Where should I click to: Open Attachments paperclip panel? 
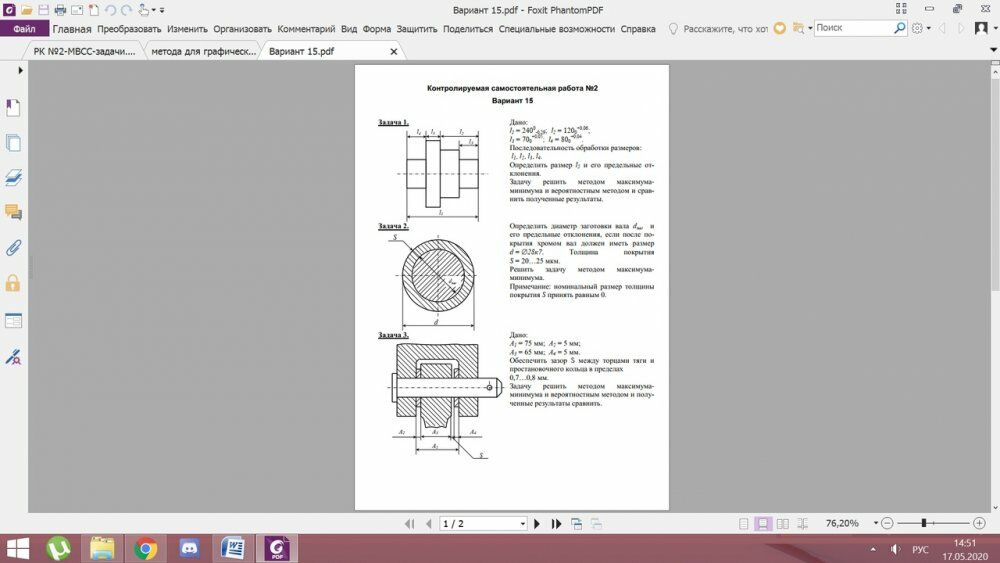[x=13, y=247]
